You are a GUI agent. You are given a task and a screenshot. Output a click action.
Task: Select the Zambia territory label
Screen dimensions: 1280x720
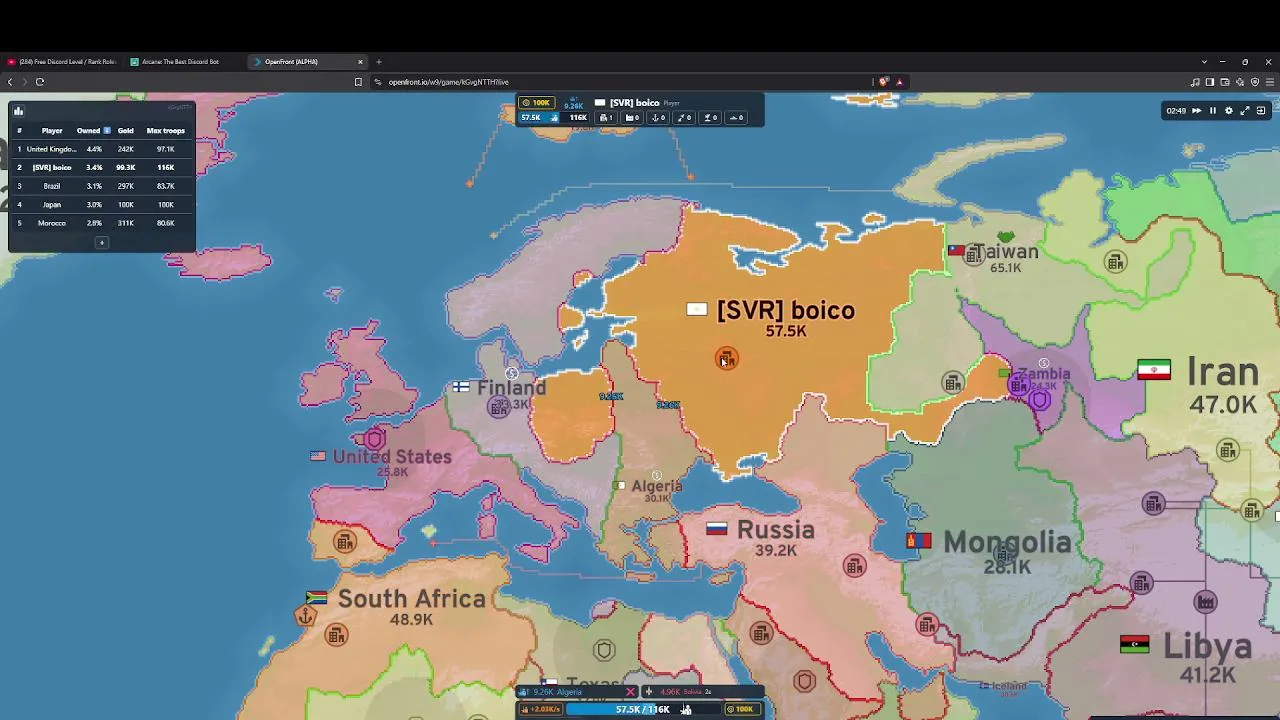coord(1043,374)
